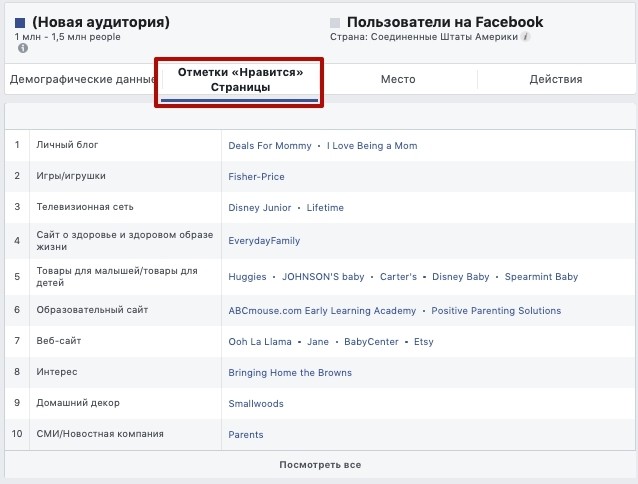The width and height of the screenshot is (638, 484).
Task: Open the Fisher-Price page link
Action: click(x=256, y=177)
